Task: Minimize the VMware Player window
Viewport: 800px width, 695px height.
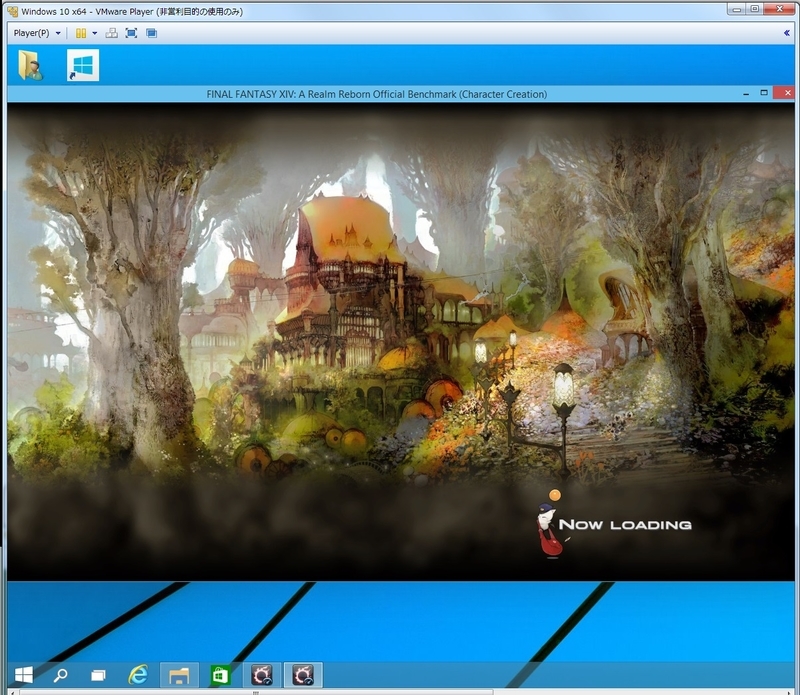Action: (737, 9)
